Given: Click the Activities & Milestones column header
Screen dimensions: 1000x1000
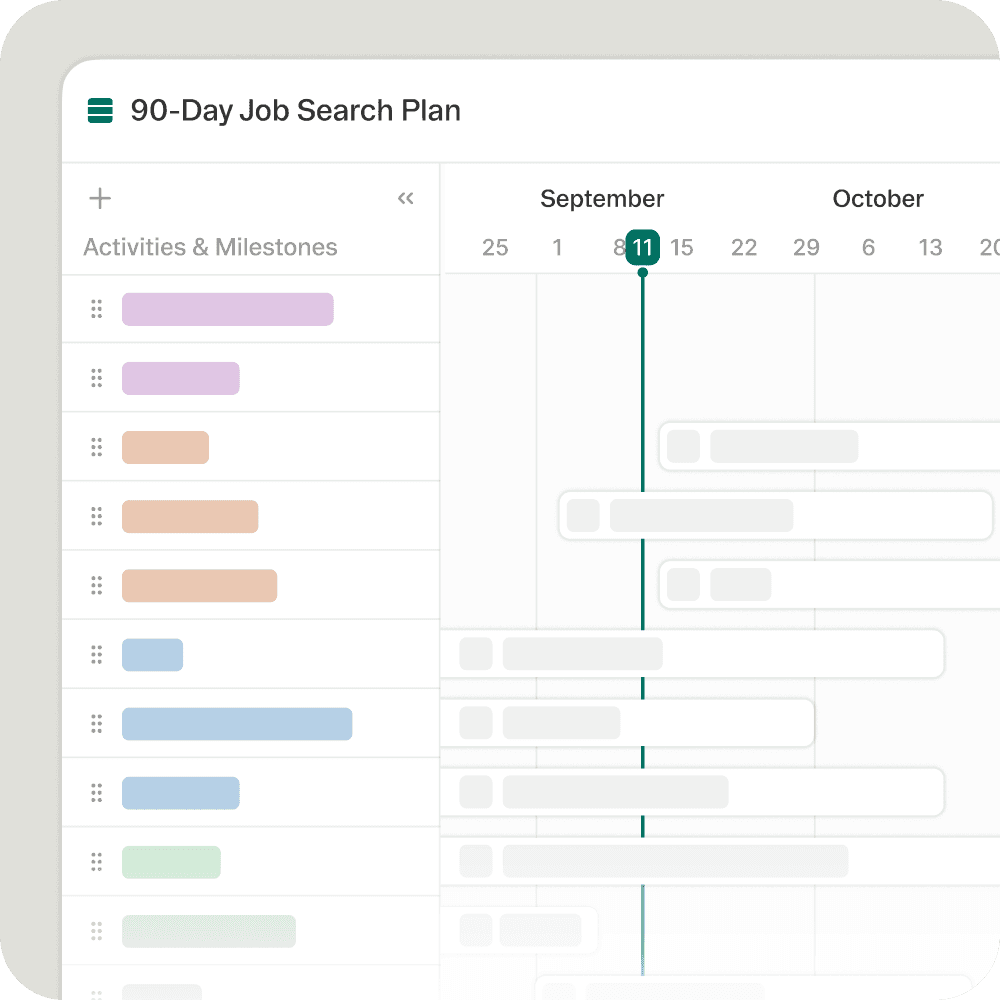Looking at the screenshot, I should click(210, 247).
